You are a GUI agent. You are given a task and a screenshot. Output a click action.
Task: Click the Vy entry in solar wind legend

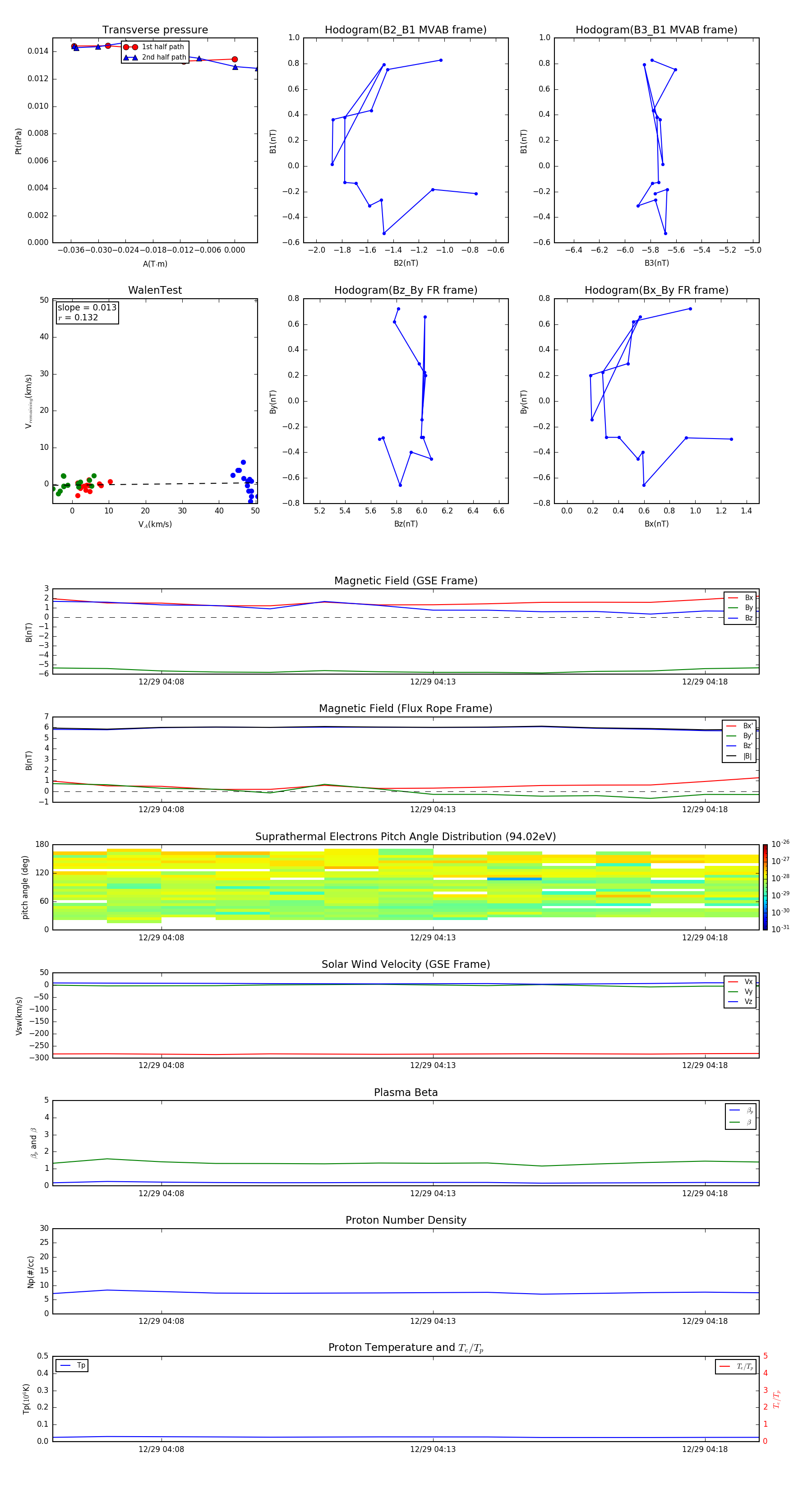coord(740,992)
